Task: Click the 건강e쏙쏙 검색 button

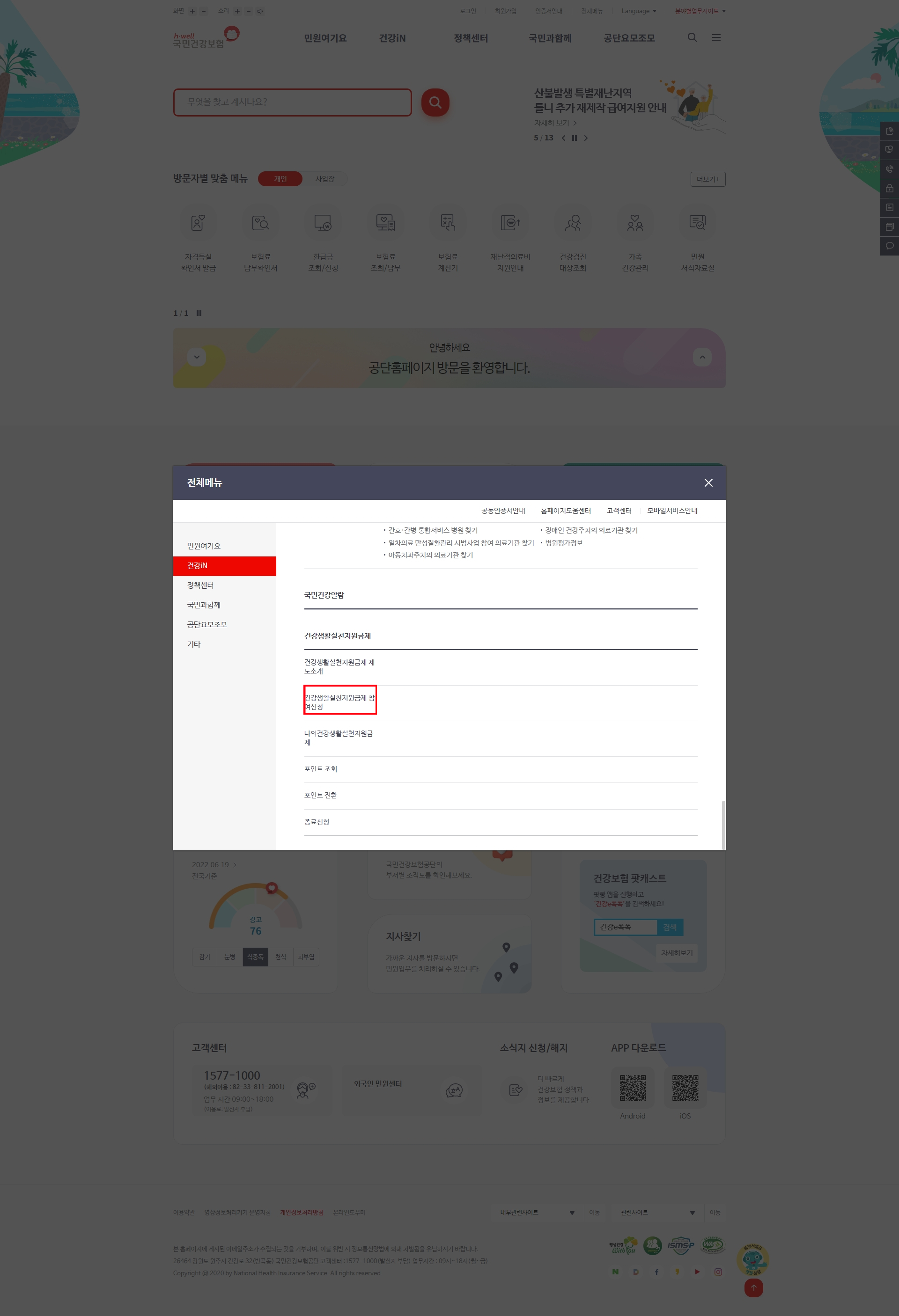Action: tap(670, 927)
